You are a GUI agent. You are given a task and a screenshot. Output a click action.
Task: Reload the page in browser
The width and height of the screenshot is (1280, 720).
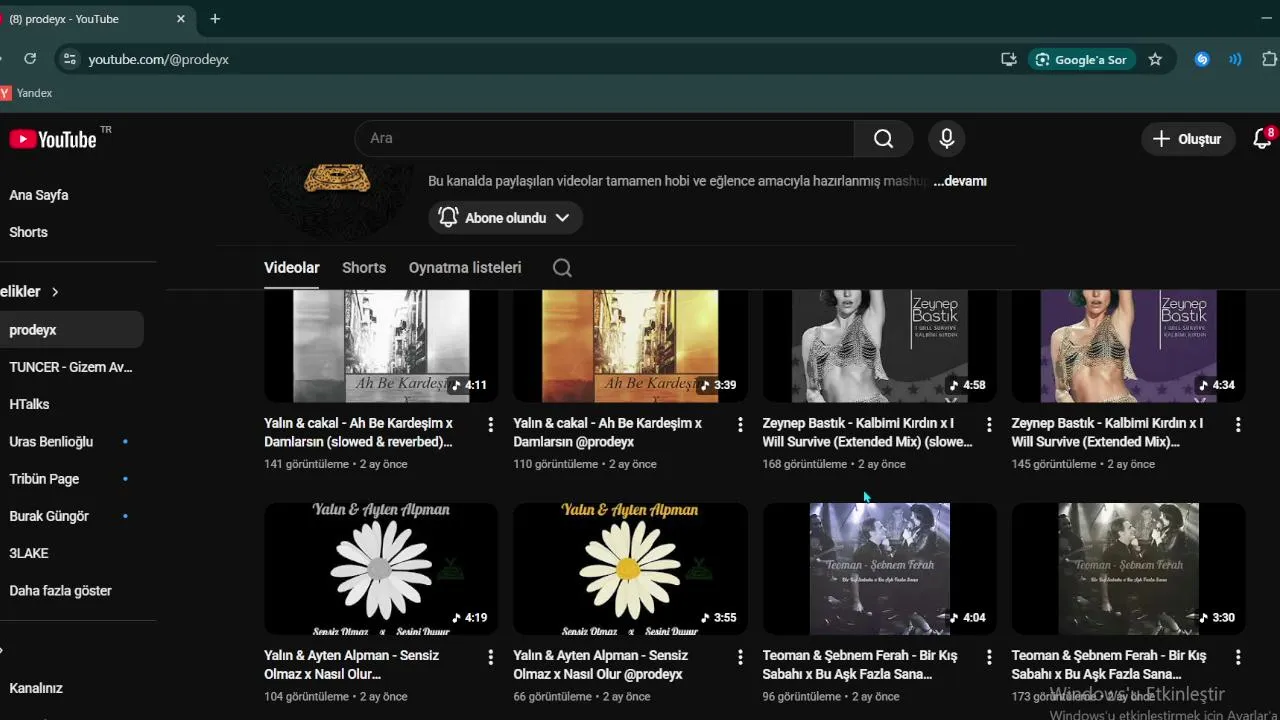point(30,59)
